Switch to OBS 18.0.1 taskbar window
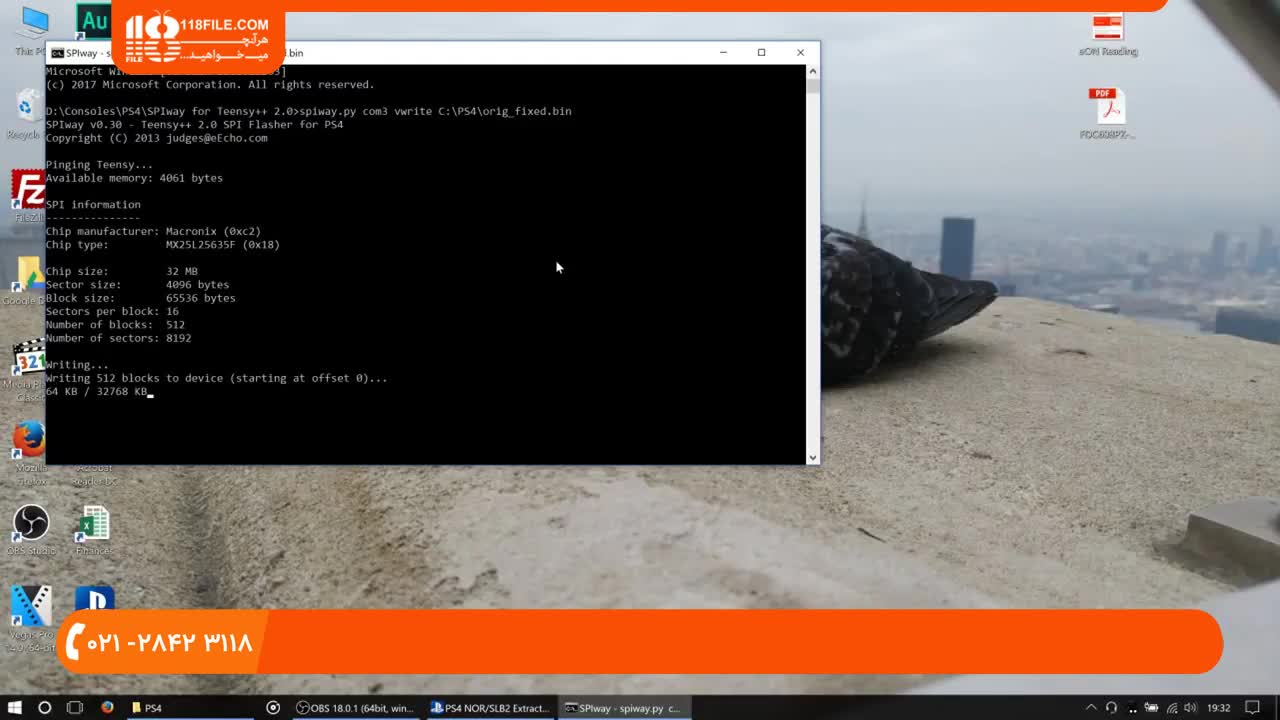1280x720 pixels. [x=355, y=708]
